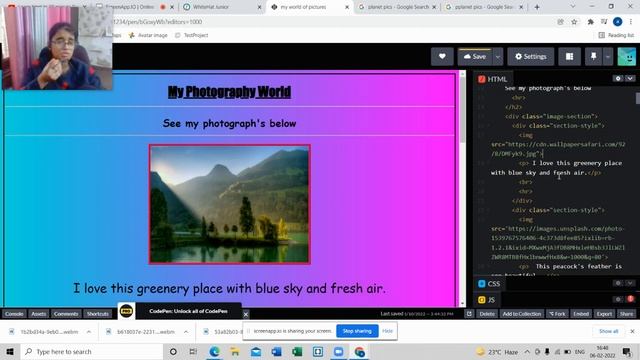The width and height of the screenshot is (640, 360).
Task: Open the Chrome extensions puzzle icon
Action: [590, 22]
